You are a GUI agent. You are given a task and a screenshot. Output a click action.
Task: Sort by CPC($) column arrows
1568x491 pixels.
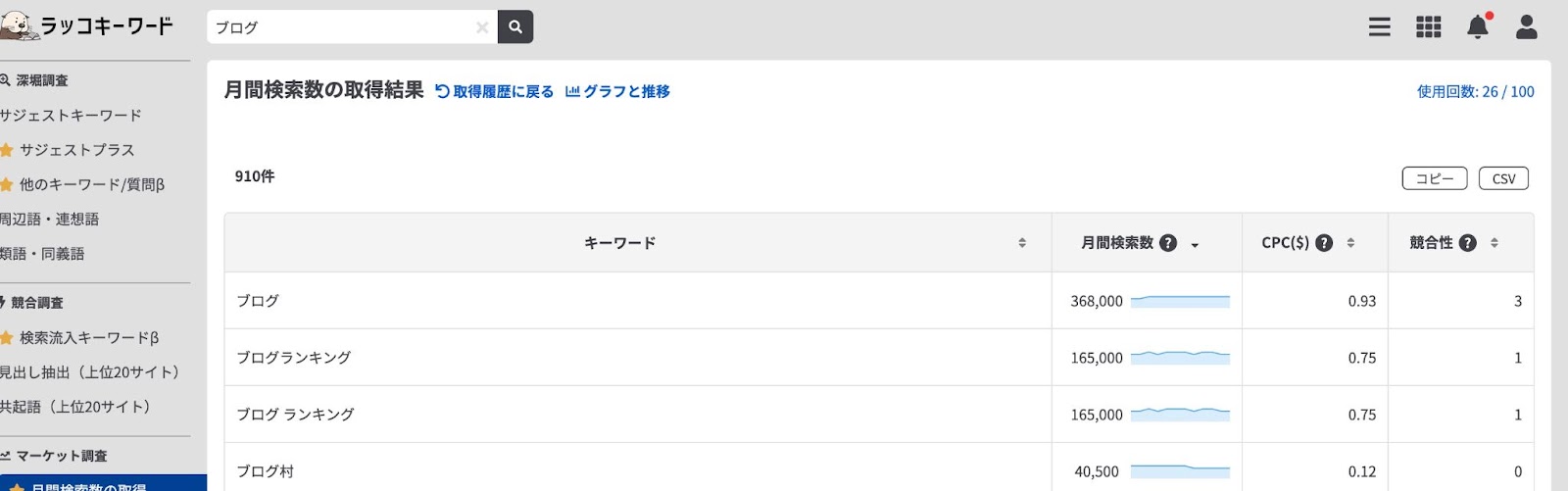pyautogui.click(x=1350, y=243)
